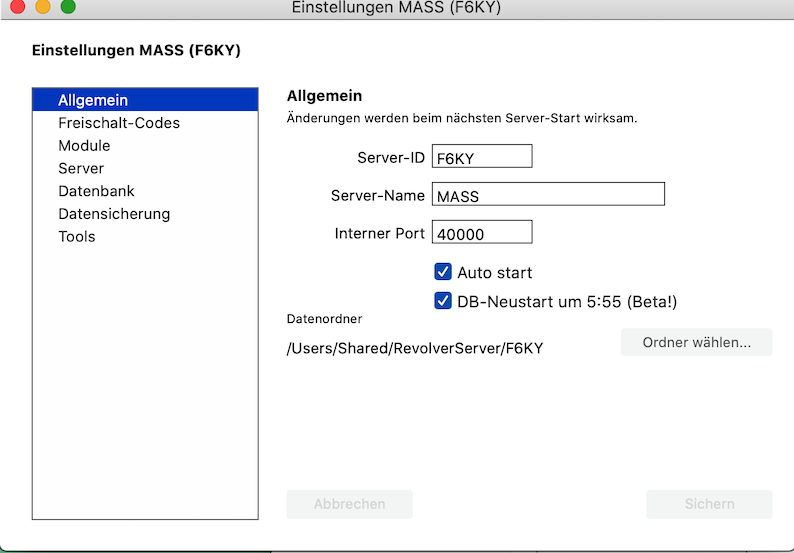Open the Tools section in sidebar

click(77, 237)
